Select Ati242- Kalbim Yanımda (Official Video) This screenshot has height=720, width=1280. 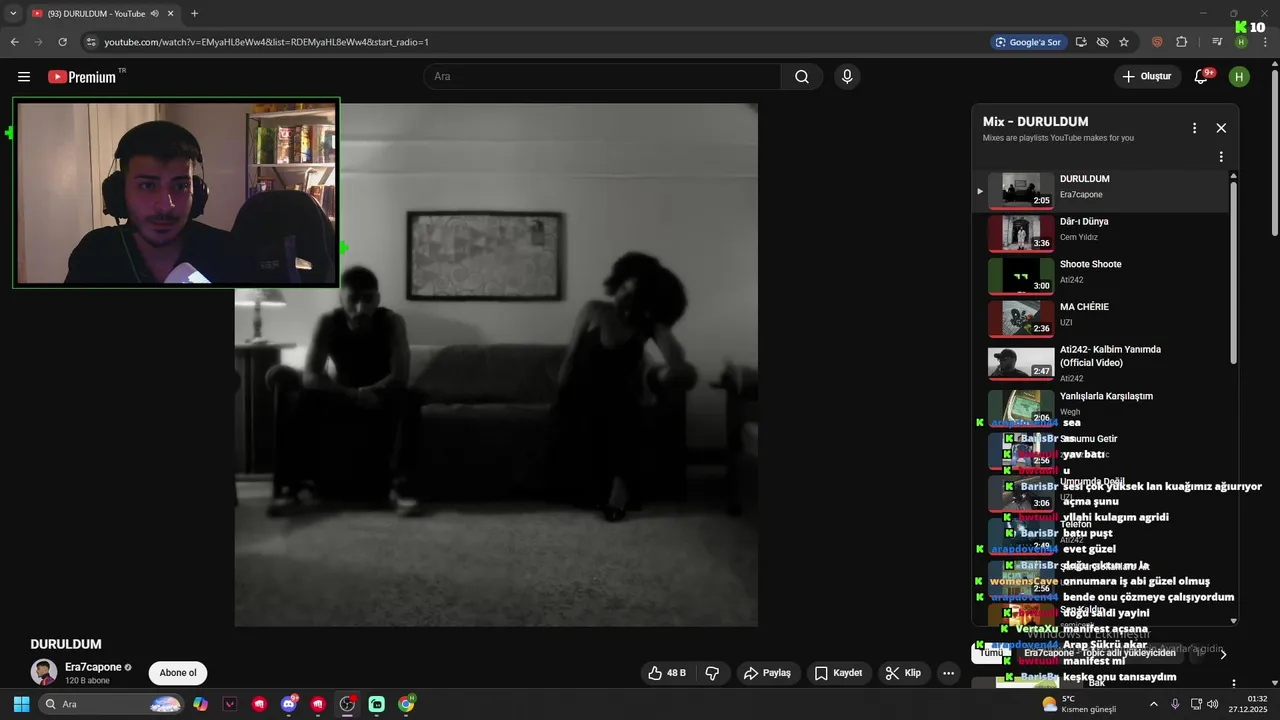point(1100,363)
